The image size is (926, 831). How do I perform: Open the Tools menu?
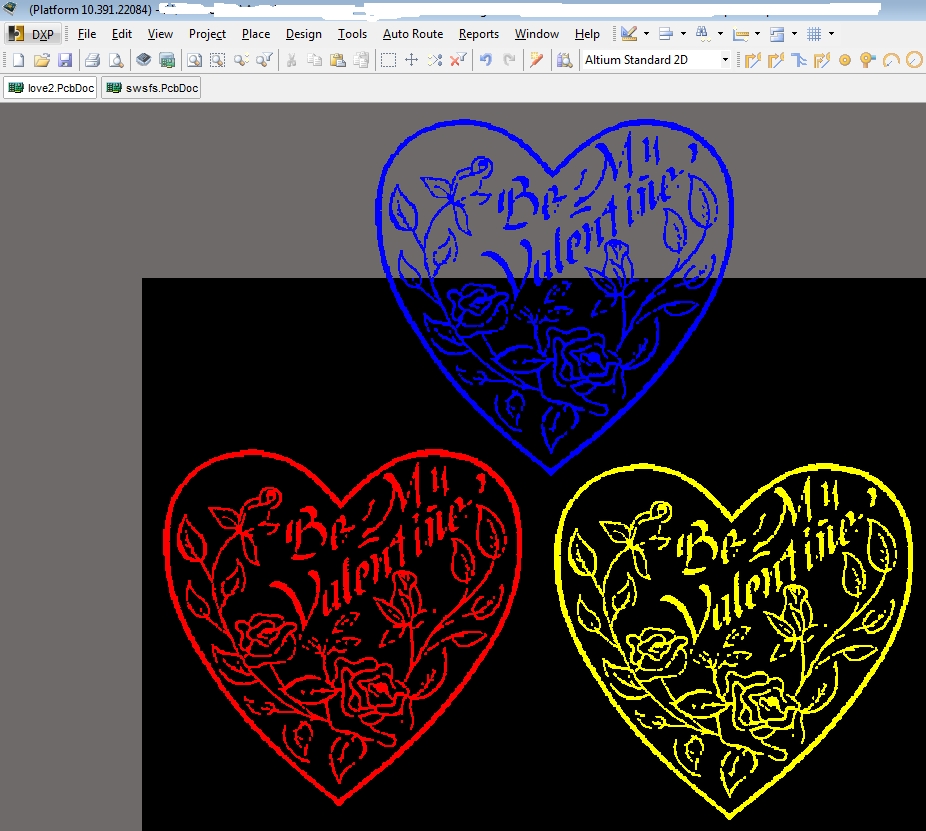click(x=352, y=34)
